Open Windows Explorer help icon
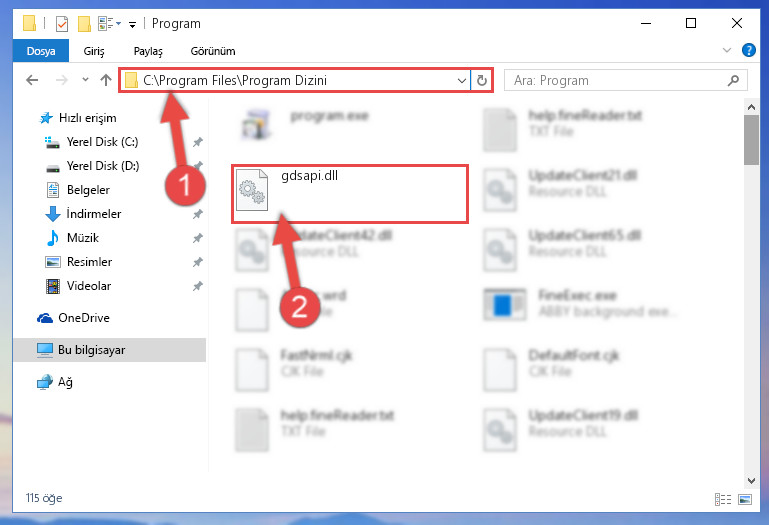The width and height of the screenshot is (769, 525). 748,50
